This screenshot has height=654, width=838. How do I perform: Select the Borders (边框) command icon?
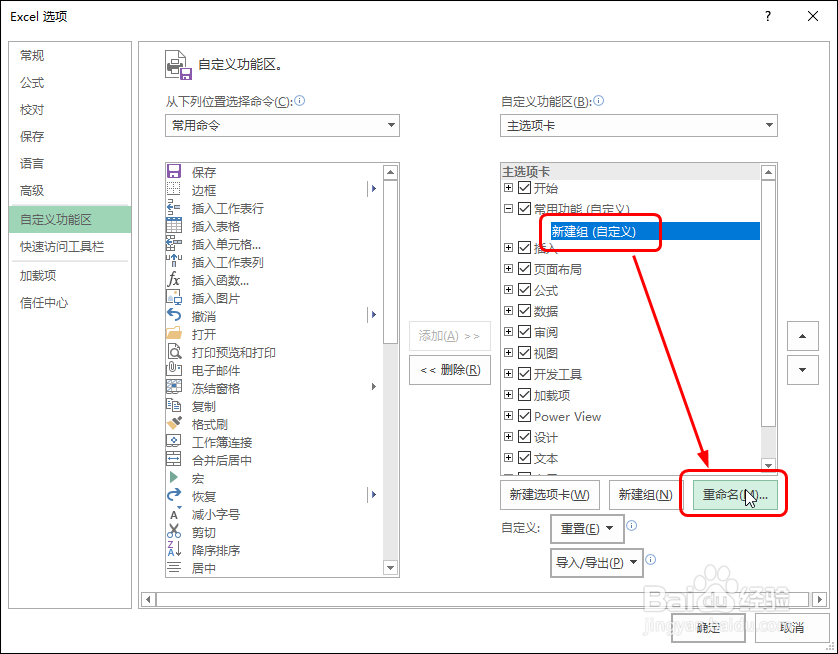174,189
